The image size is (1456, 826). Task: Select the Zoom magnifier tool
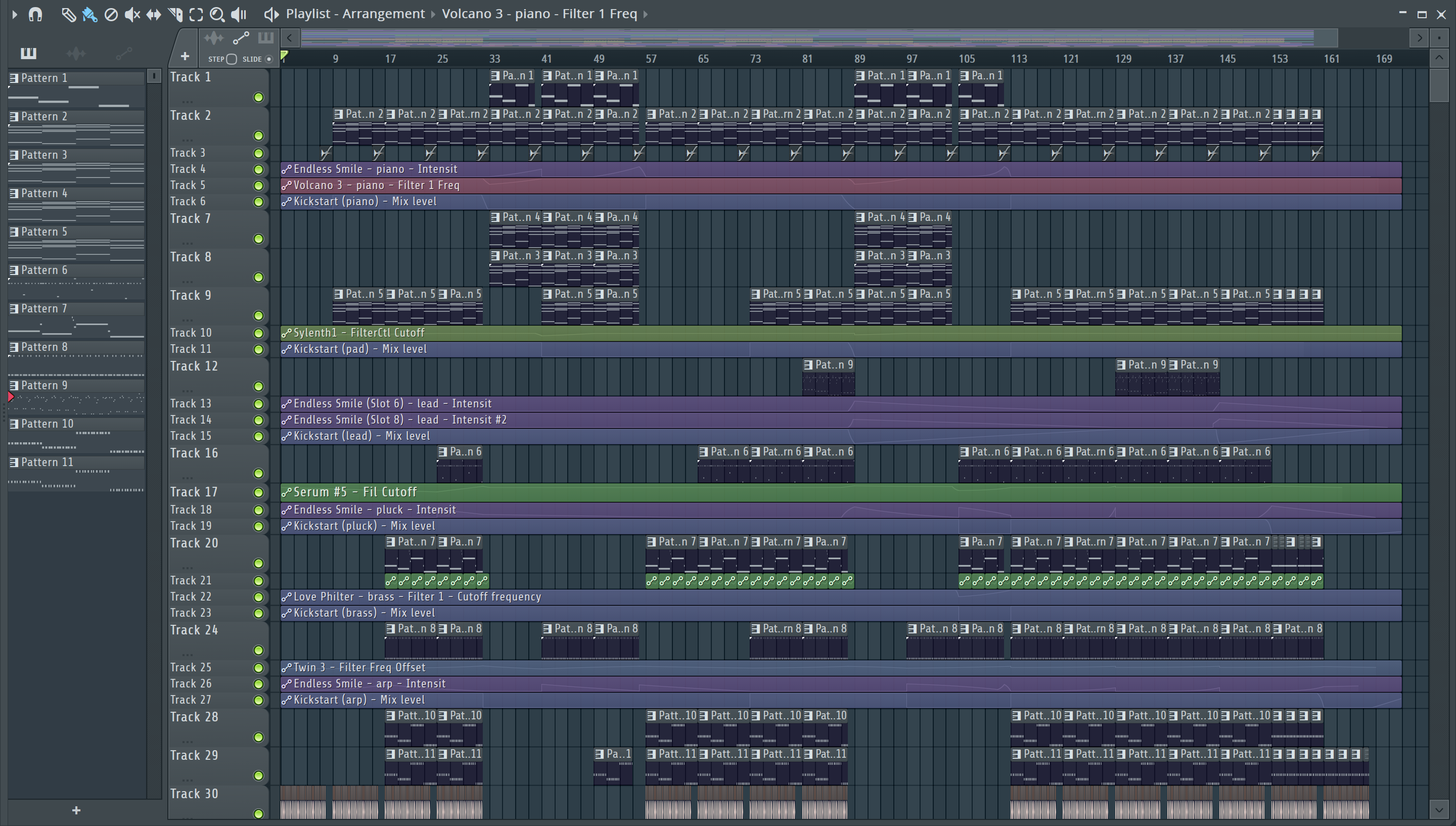pyautogui.click(x=217, y=14)
